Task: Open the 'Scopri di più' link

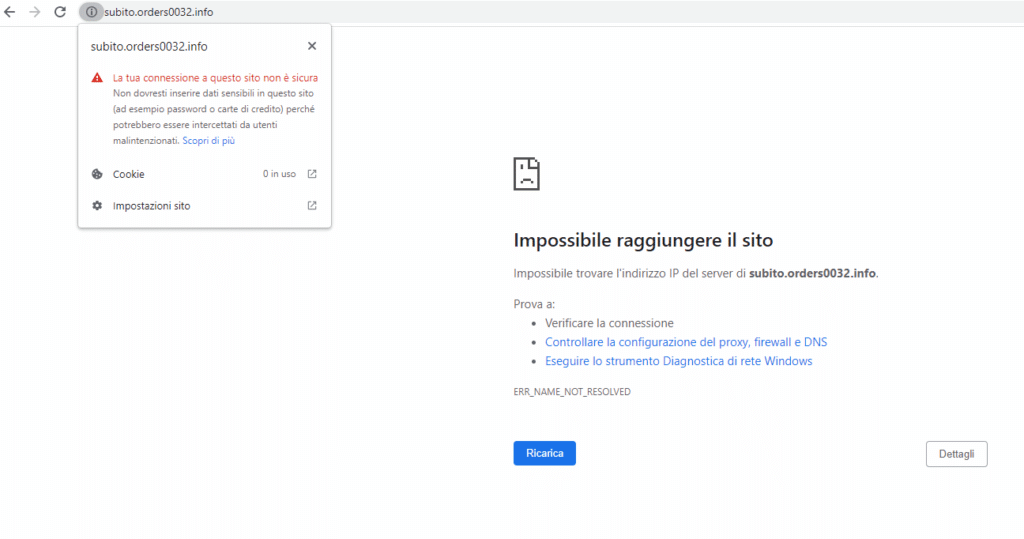Action: 208,140
